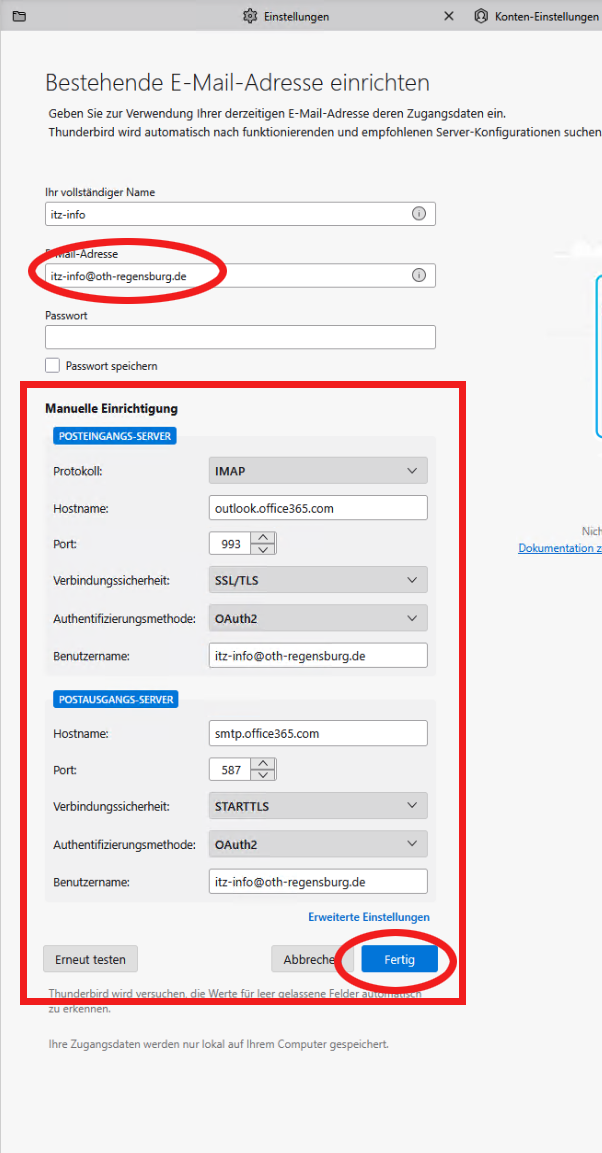Click the info icon in the full name field
The image size is (602, 1153).
419,214
